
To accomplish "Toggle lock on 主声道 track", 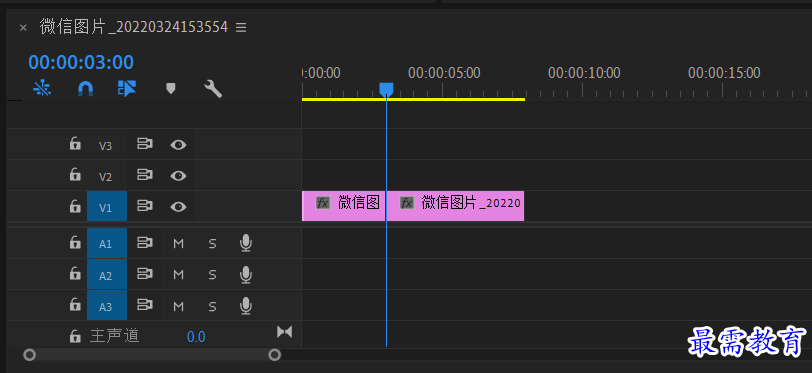I will [x=75, y=336].
